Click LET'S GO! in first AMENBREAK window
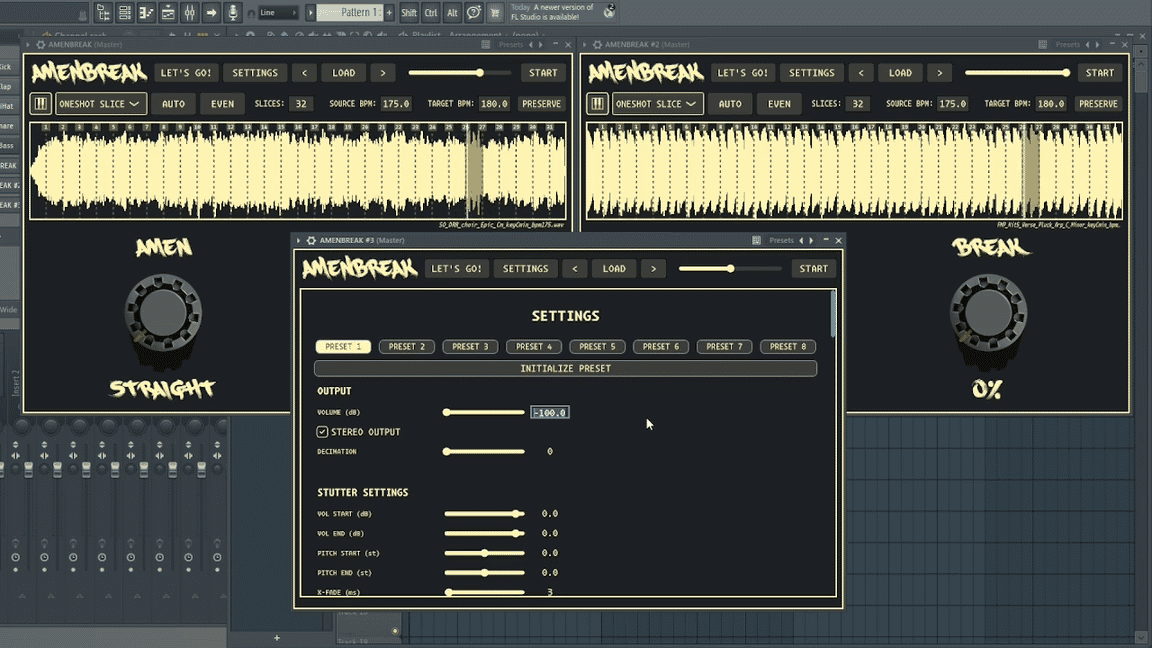The height and width of the screenshot is (648, 1152). click(x=186, y=73)
